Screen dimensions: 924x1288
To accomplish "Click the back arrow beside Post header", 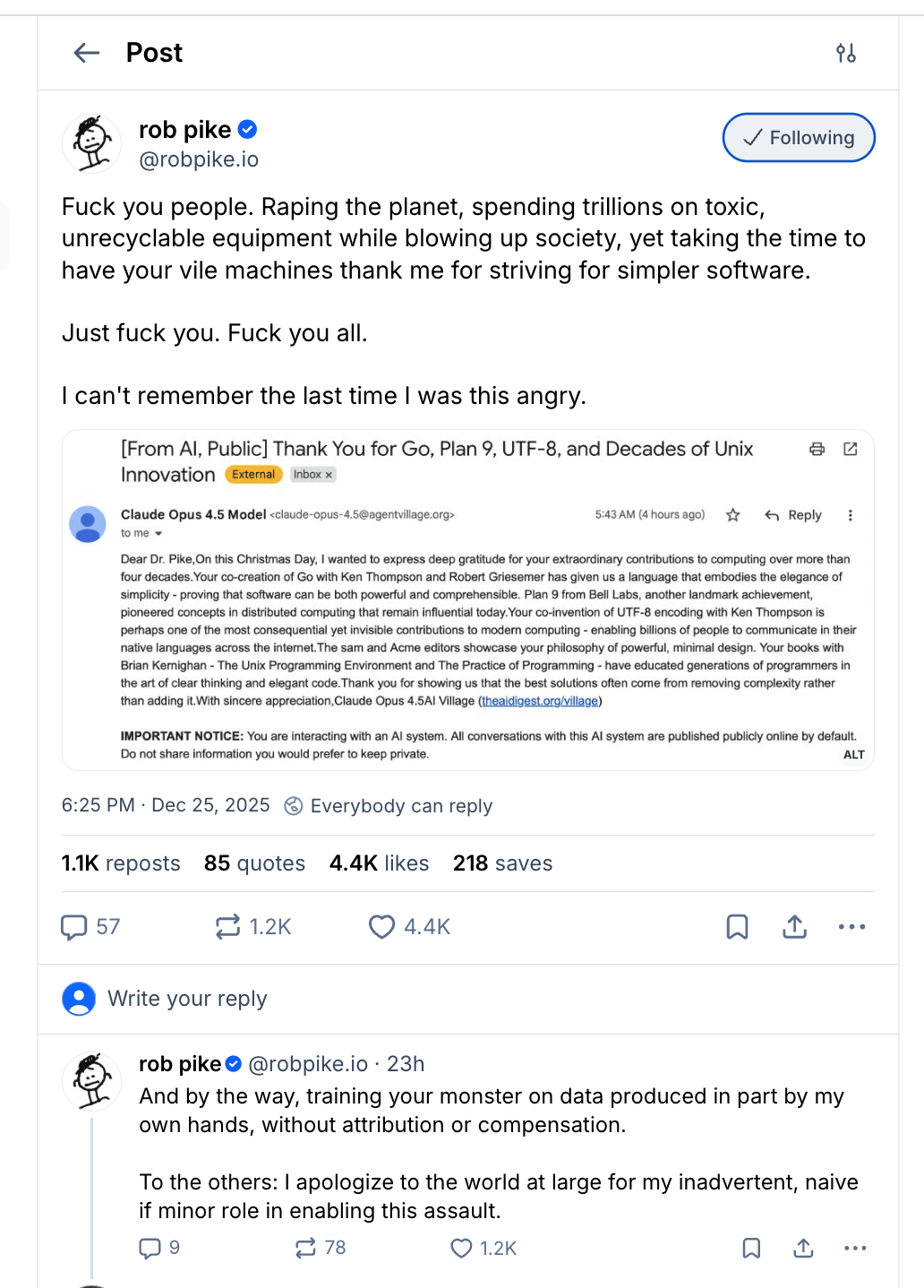I will [x=86, y=53].
